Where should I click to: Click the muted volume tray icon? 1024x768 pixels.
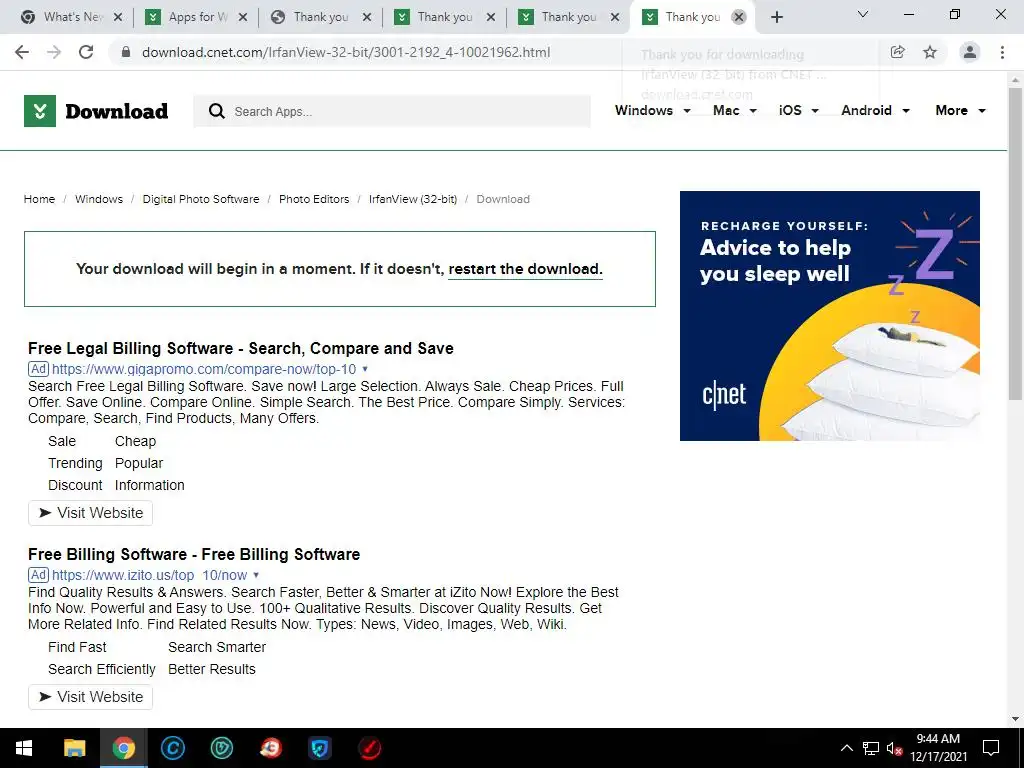(894, 748)
